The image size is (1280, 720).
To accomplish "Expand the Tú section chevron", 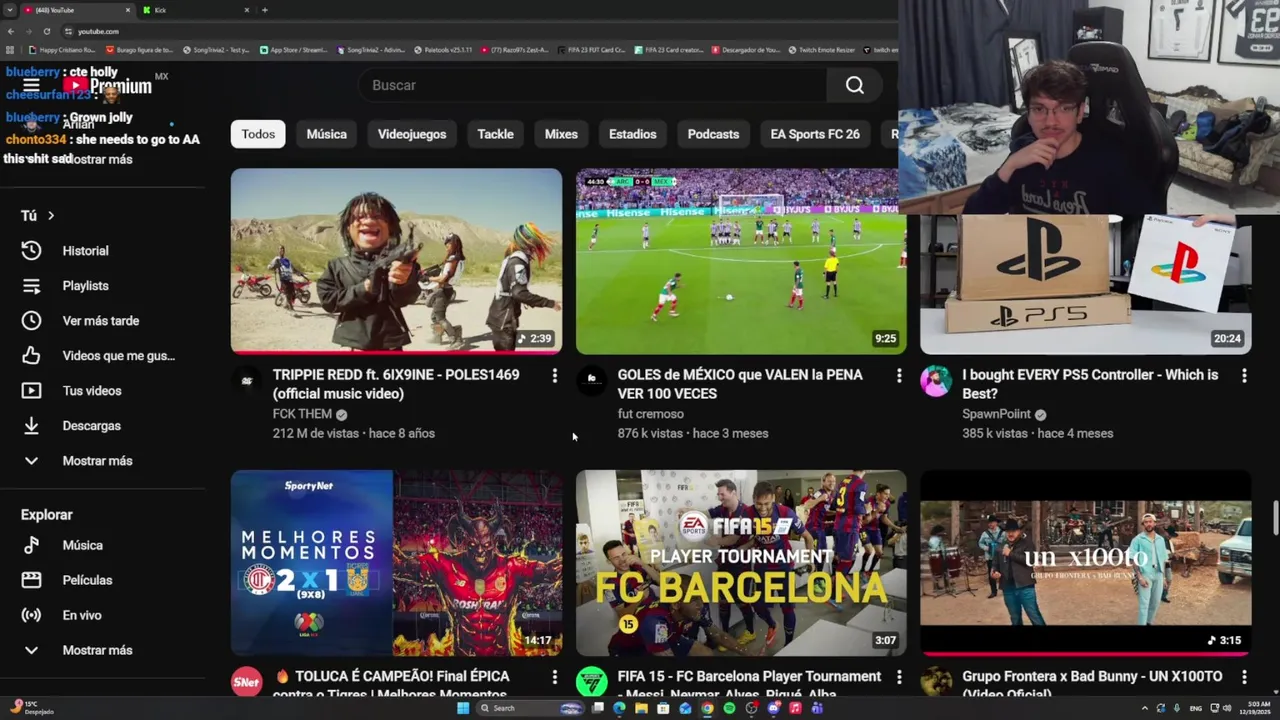I will point(51,216).
